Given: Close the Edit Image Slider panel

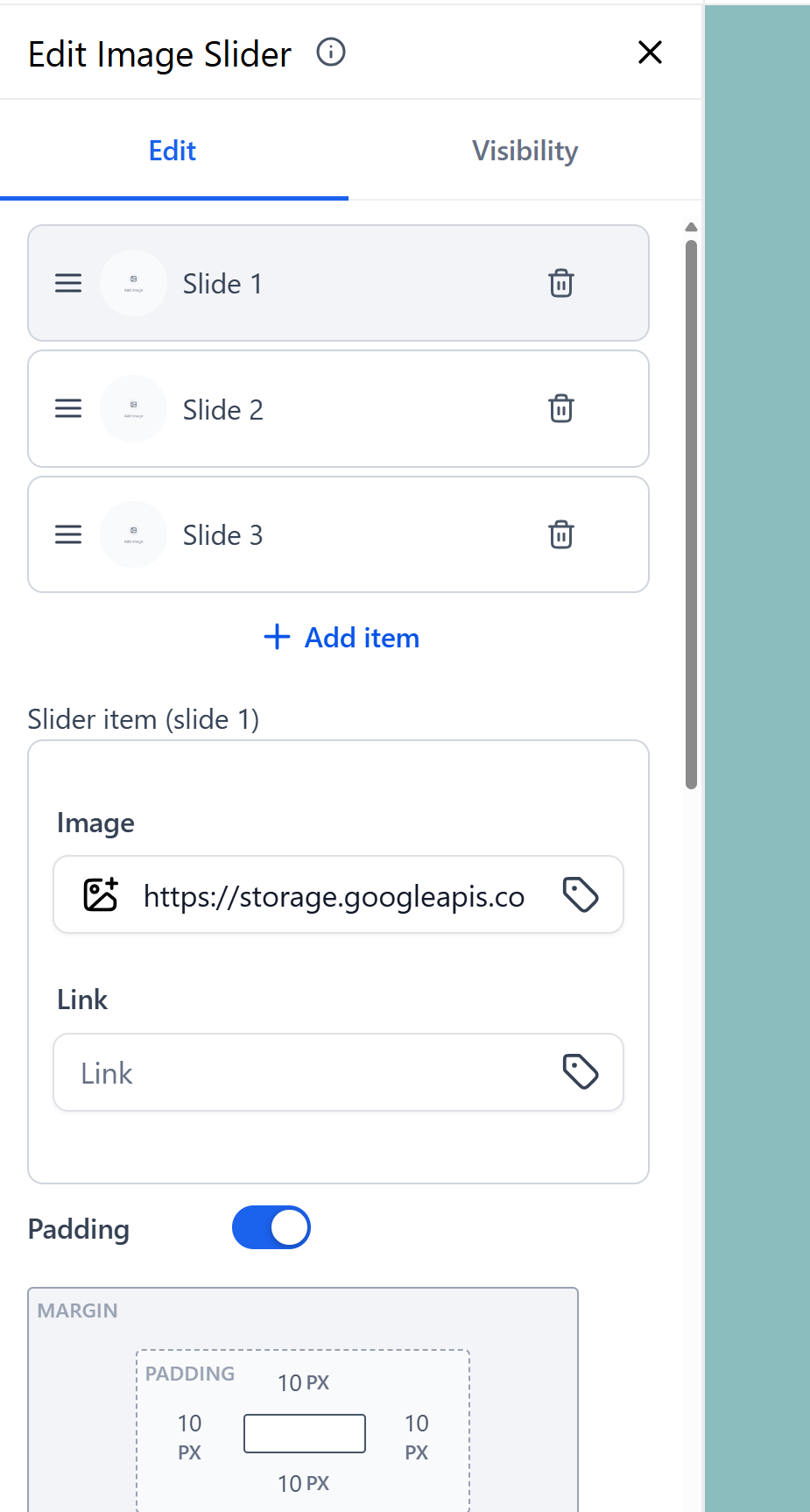Looking at the screenshot, I should [x=649, y=53].
